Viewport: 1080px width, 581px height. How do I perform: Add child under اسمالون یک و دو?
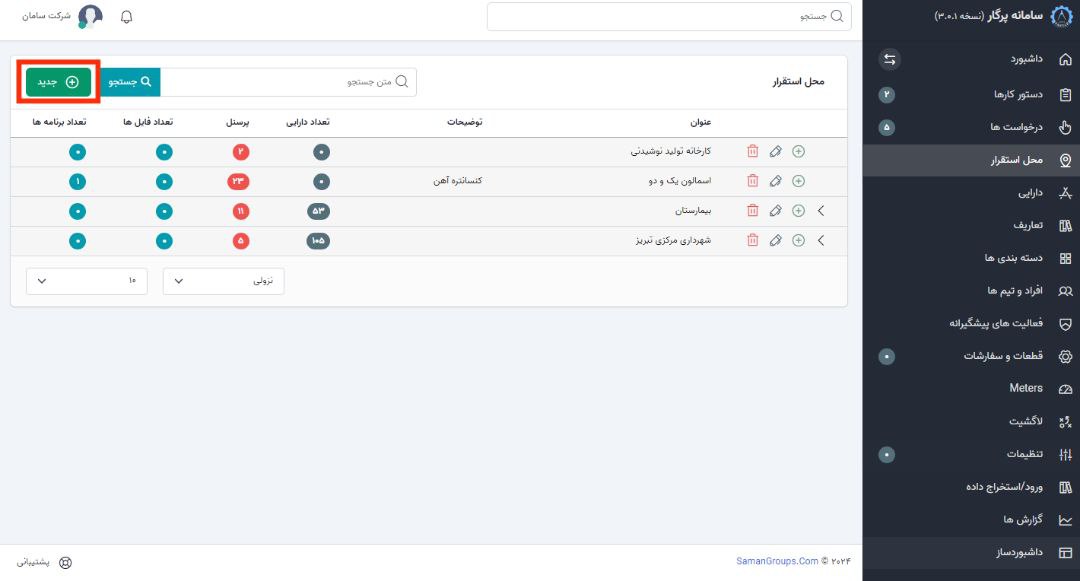coord(798,181)
